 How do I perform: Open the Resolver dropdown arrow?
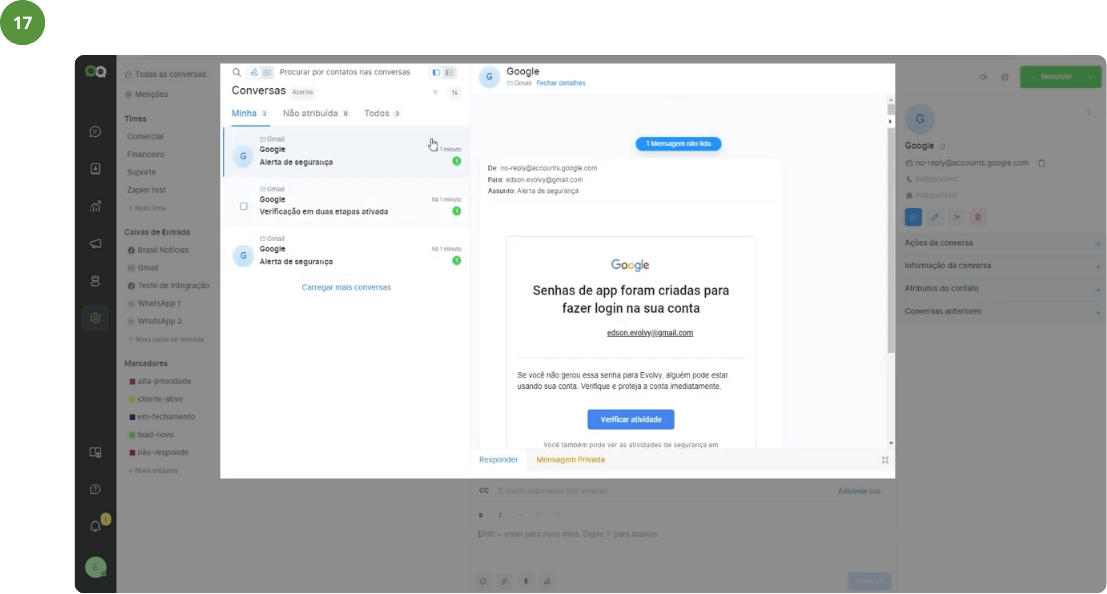(1091, 77)
